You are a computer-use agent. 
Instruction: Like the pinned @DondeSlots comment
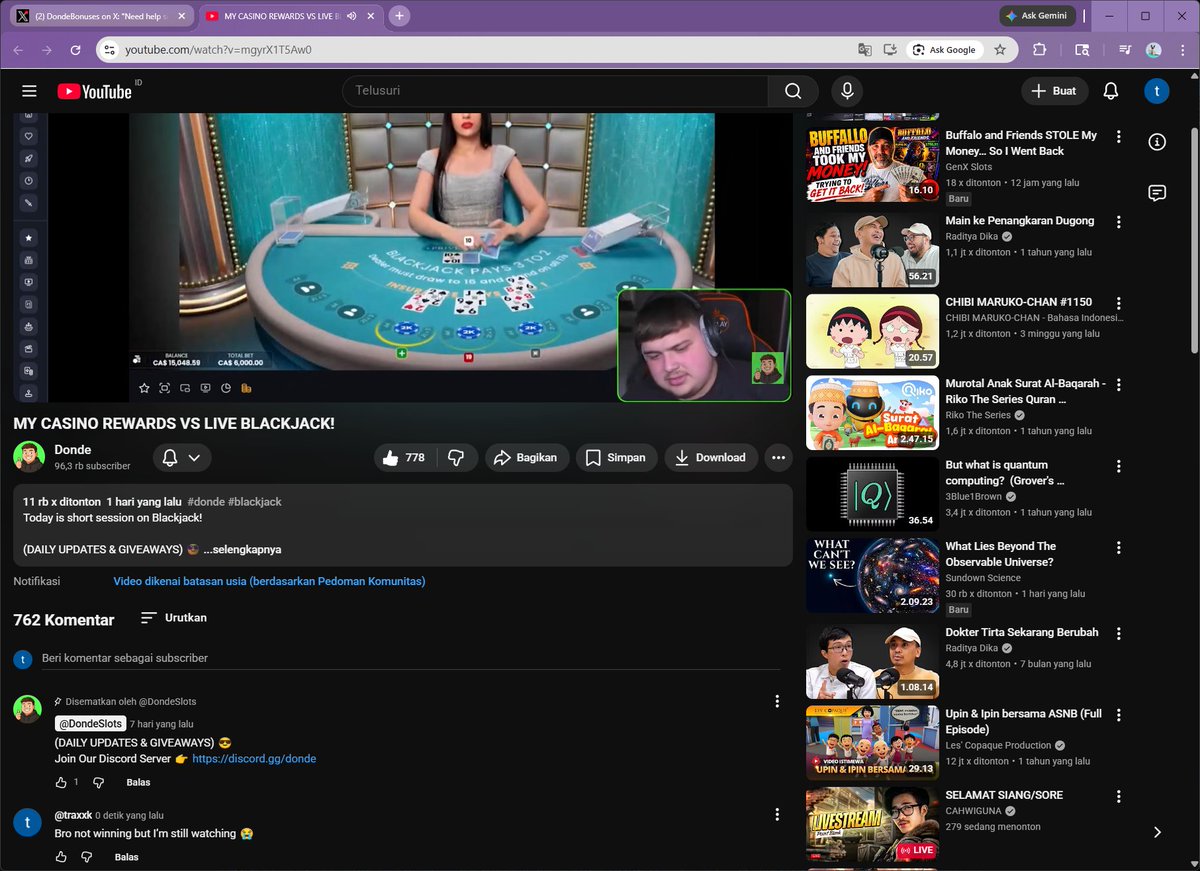[61, 782]
